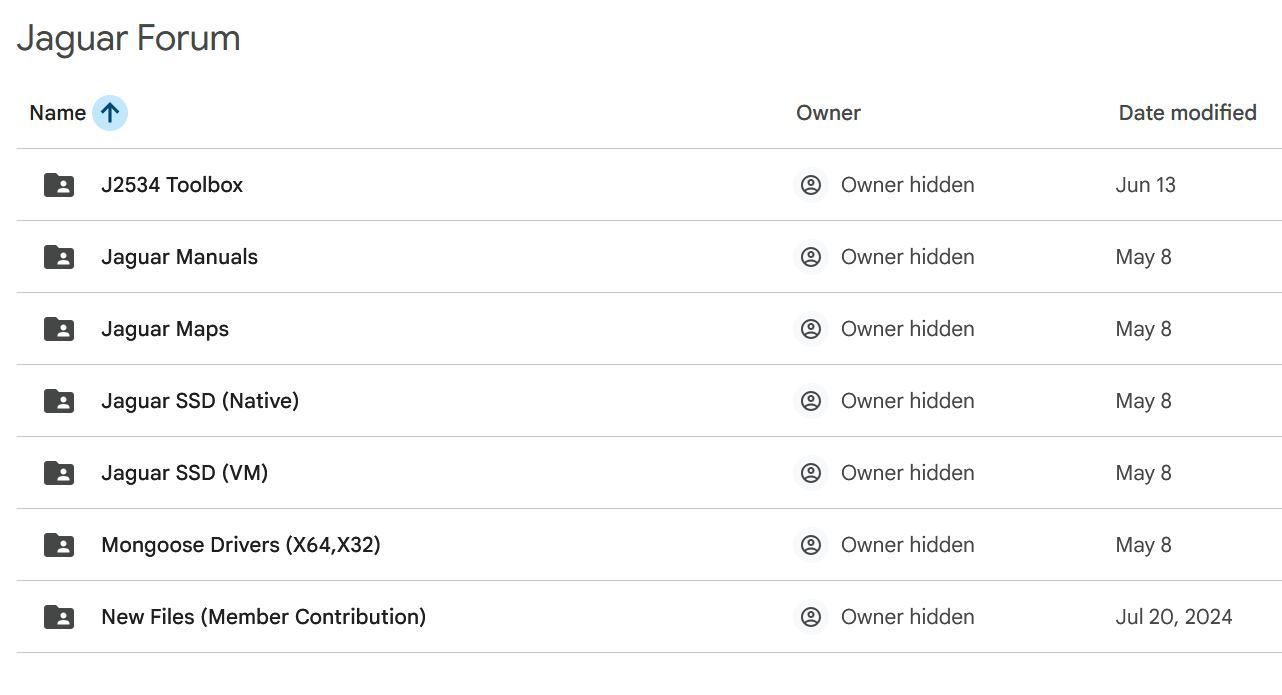Click the Jaguar Manuals shared folder icon
Screen dimensions: 1282x695
coord(59,257)
